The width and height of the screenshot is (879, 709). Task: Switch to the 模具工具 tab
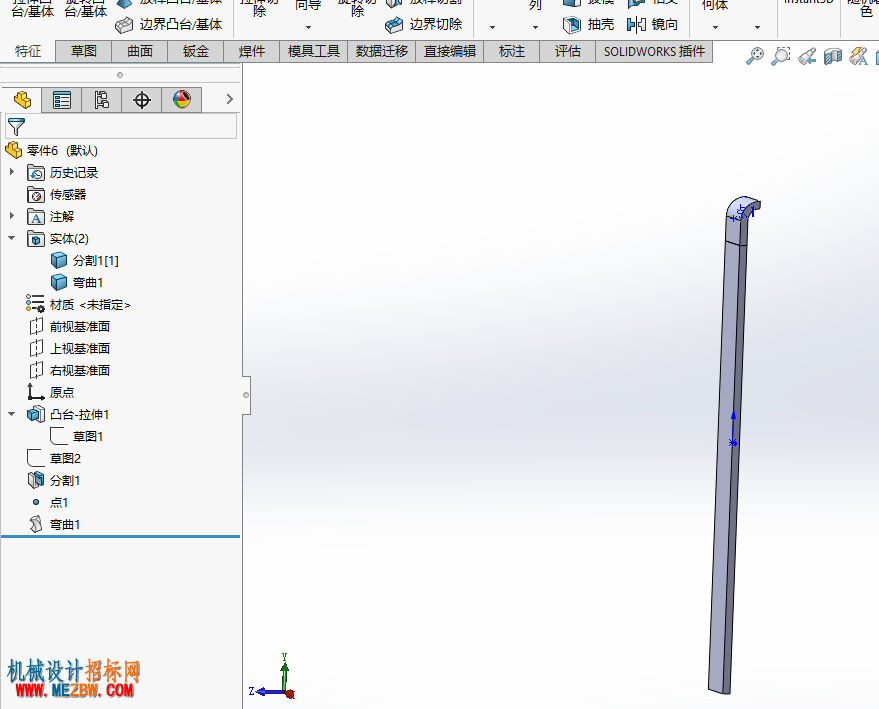click(x=314, y=52)
